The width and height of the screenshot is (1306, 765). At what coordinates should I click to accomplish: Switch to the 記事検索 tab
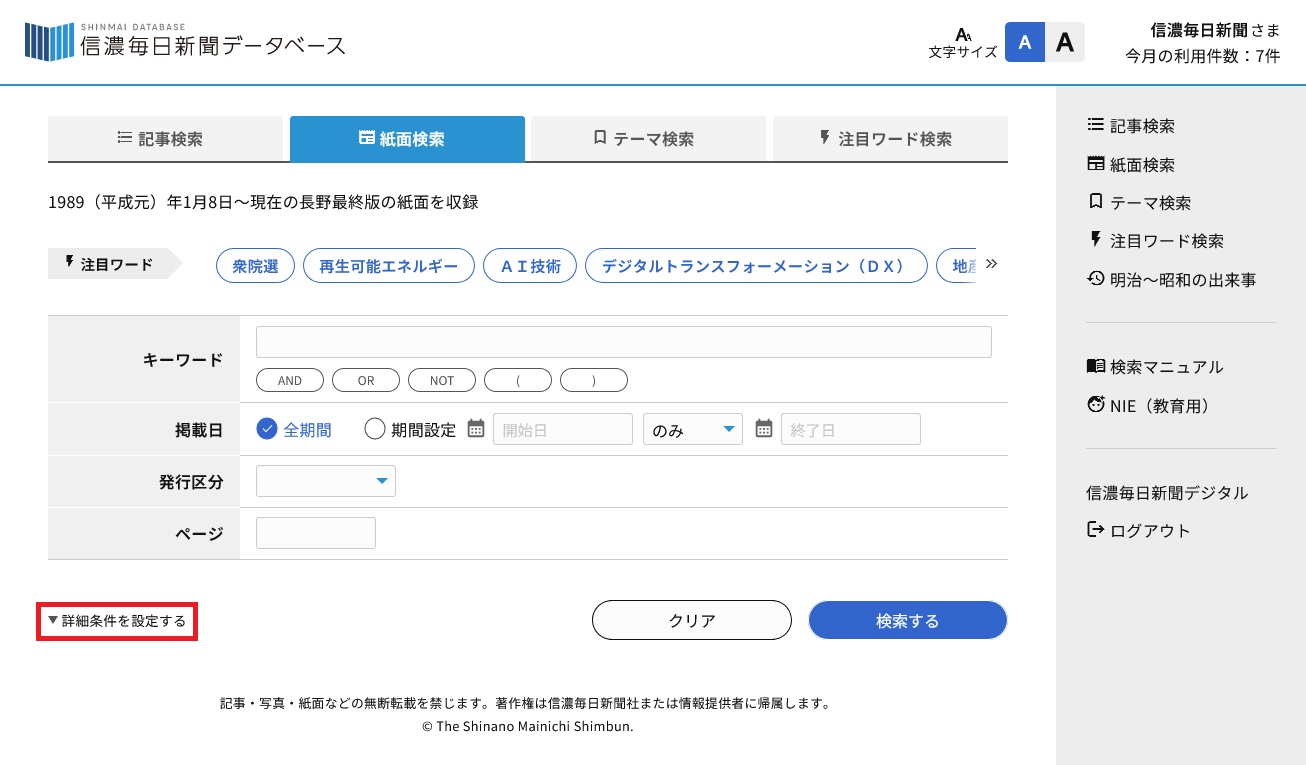[x=165, y=139]
